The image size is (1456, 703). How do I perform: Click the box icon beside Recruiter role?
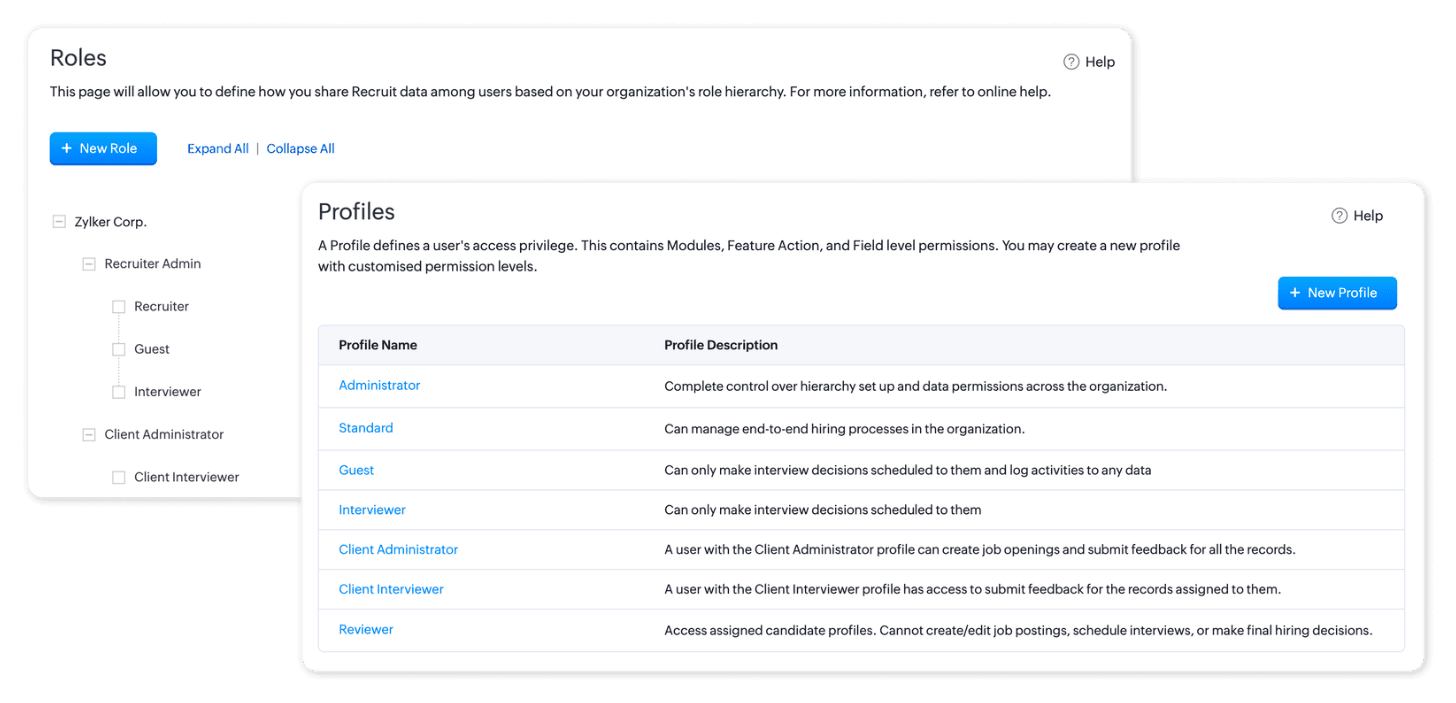(119, 307)
